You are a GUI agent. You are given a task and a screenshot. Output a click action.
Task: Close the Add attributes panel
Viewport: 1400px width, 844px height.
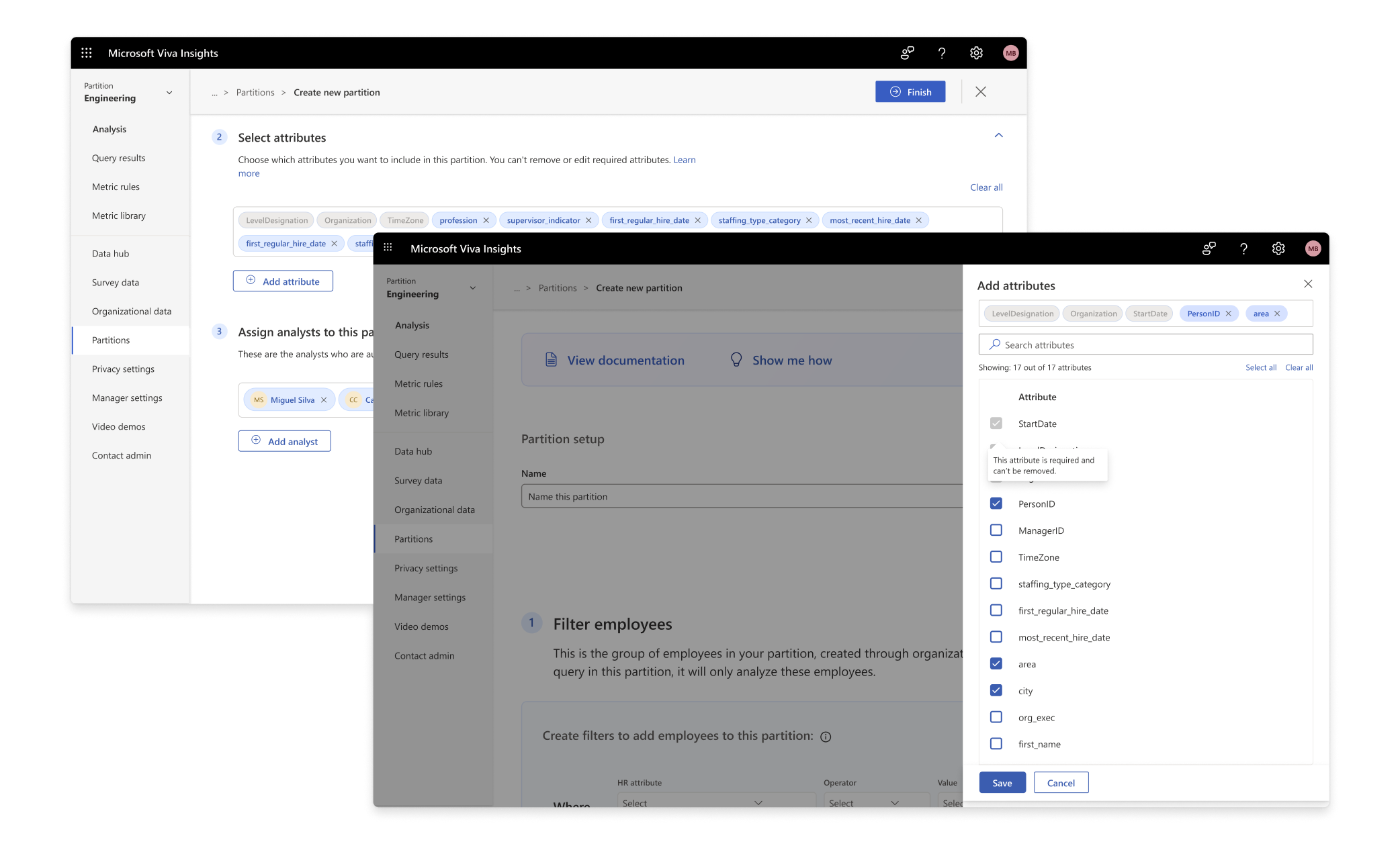pos(1308,284)
